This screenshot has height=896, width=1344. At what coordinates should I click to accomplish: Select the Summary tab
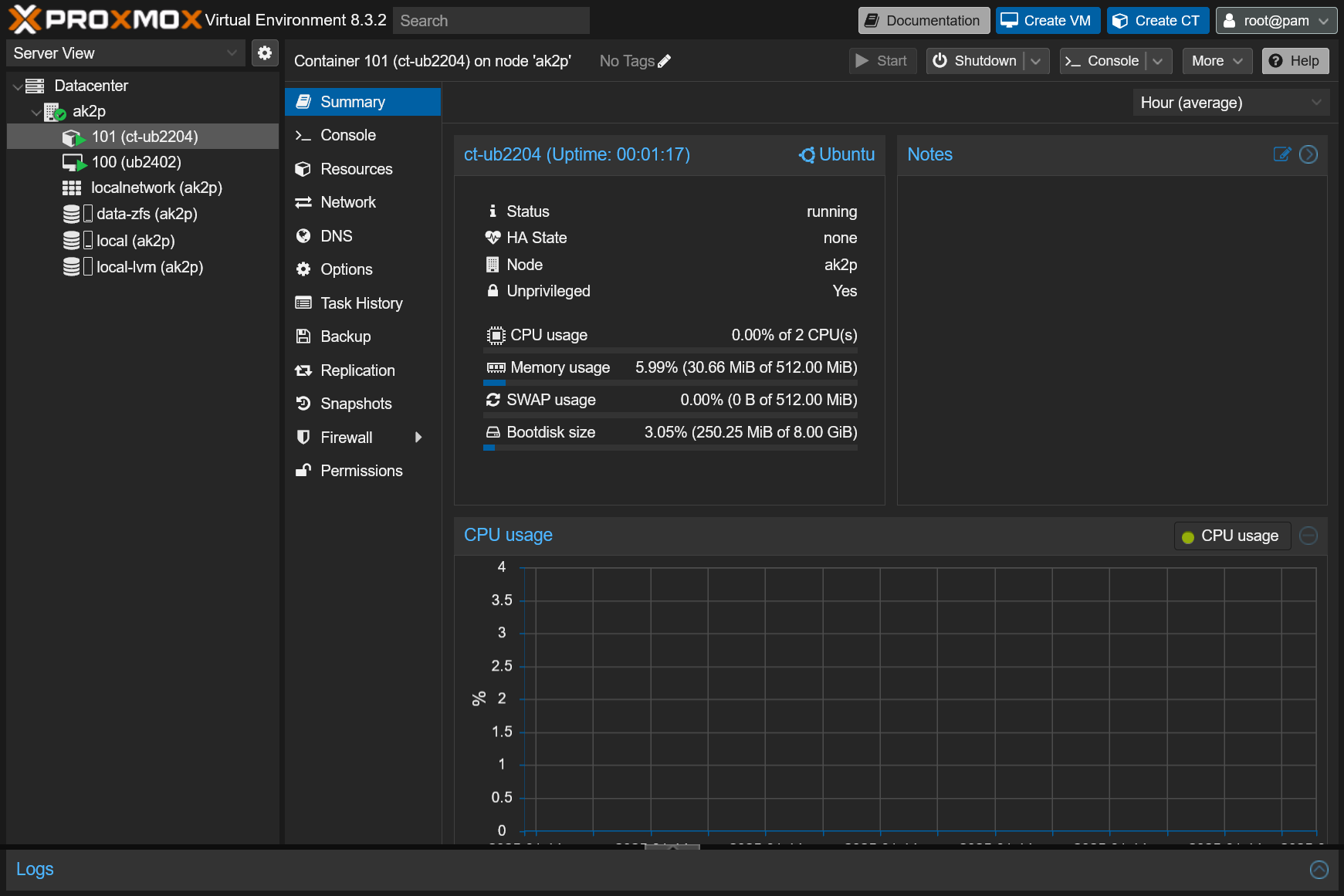pos(363,102)
